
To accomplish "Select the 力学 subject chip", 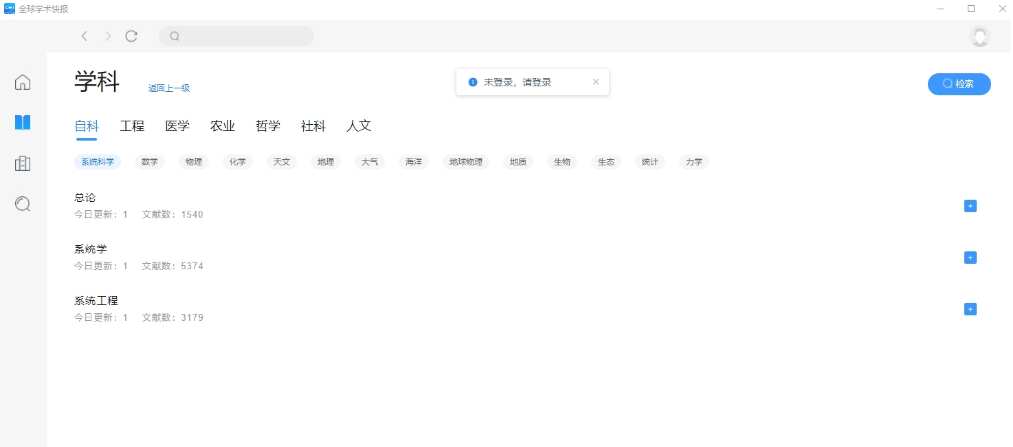I will (x=694, y=162).
